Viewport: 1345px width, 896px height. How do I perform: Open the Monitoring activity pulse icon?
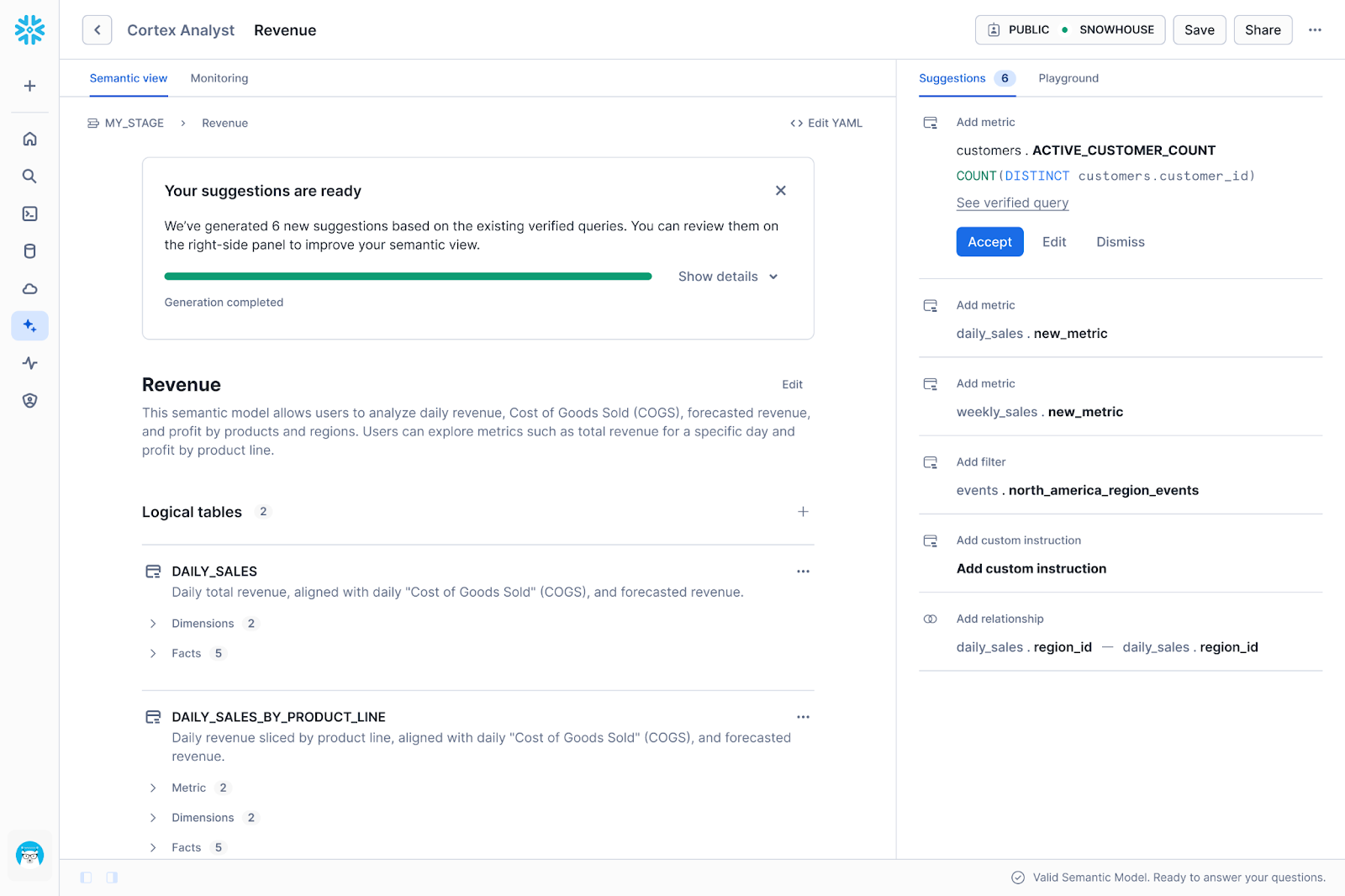pos(29,363)
